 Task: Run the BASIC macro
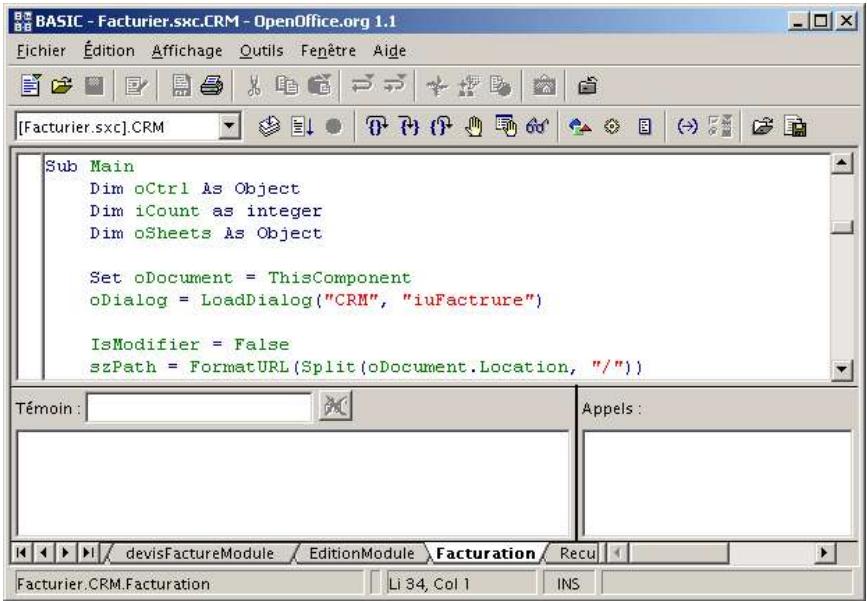tap(302, 127)
